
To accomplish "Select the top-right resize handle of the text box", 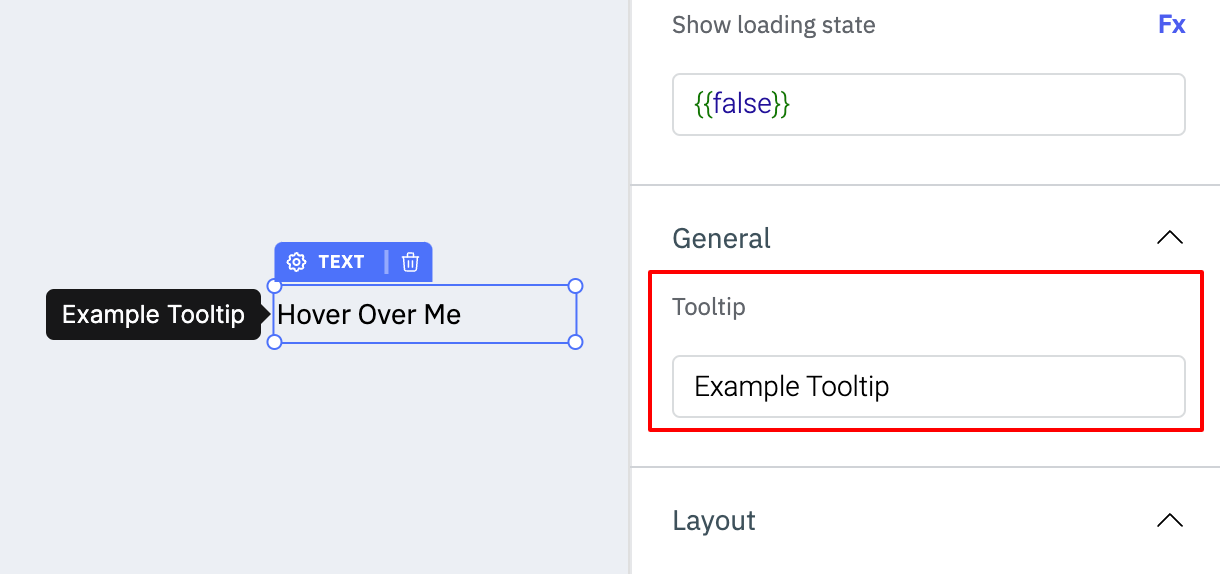I will (575, 286).
